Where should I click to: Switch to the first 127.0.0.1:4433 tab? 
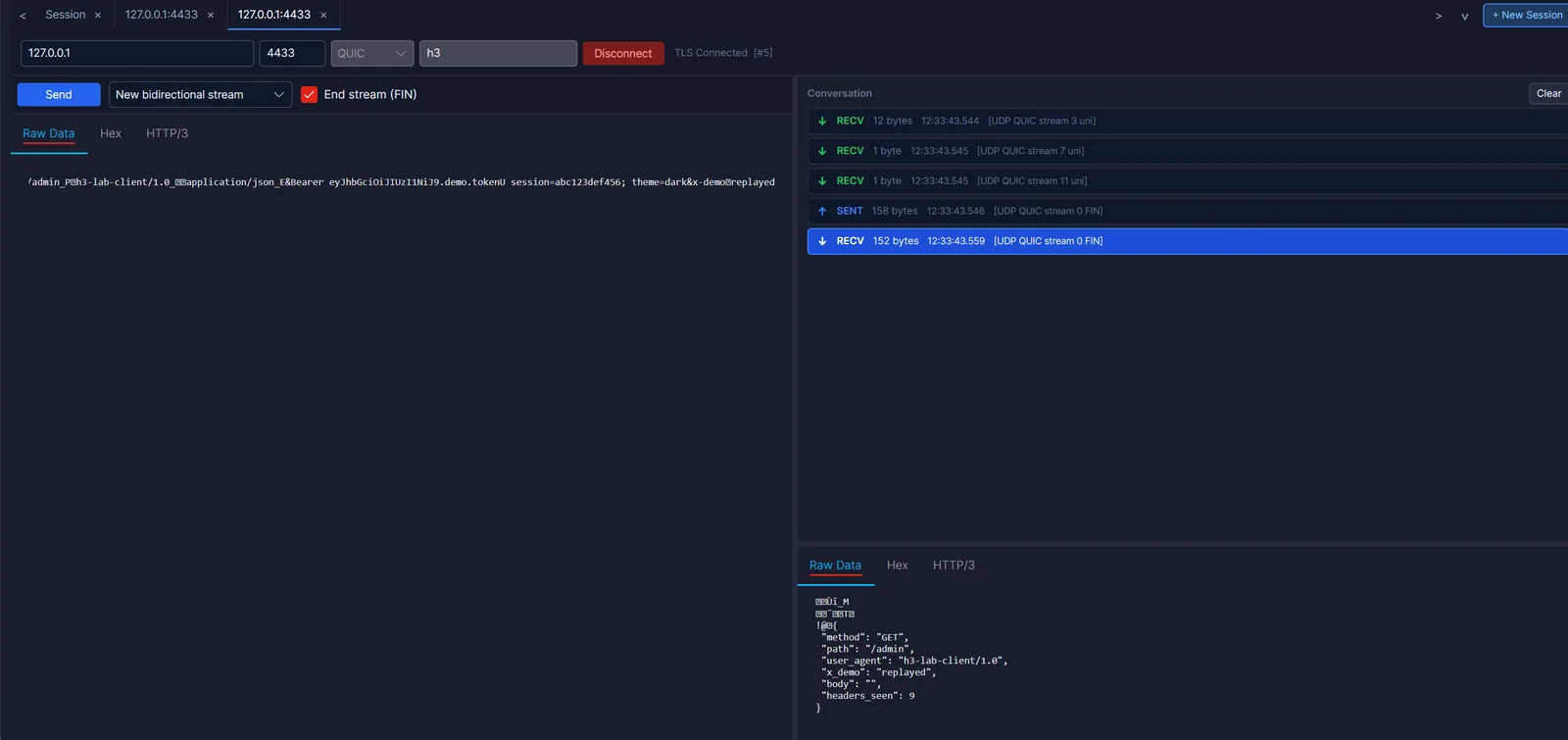[162, 15]
